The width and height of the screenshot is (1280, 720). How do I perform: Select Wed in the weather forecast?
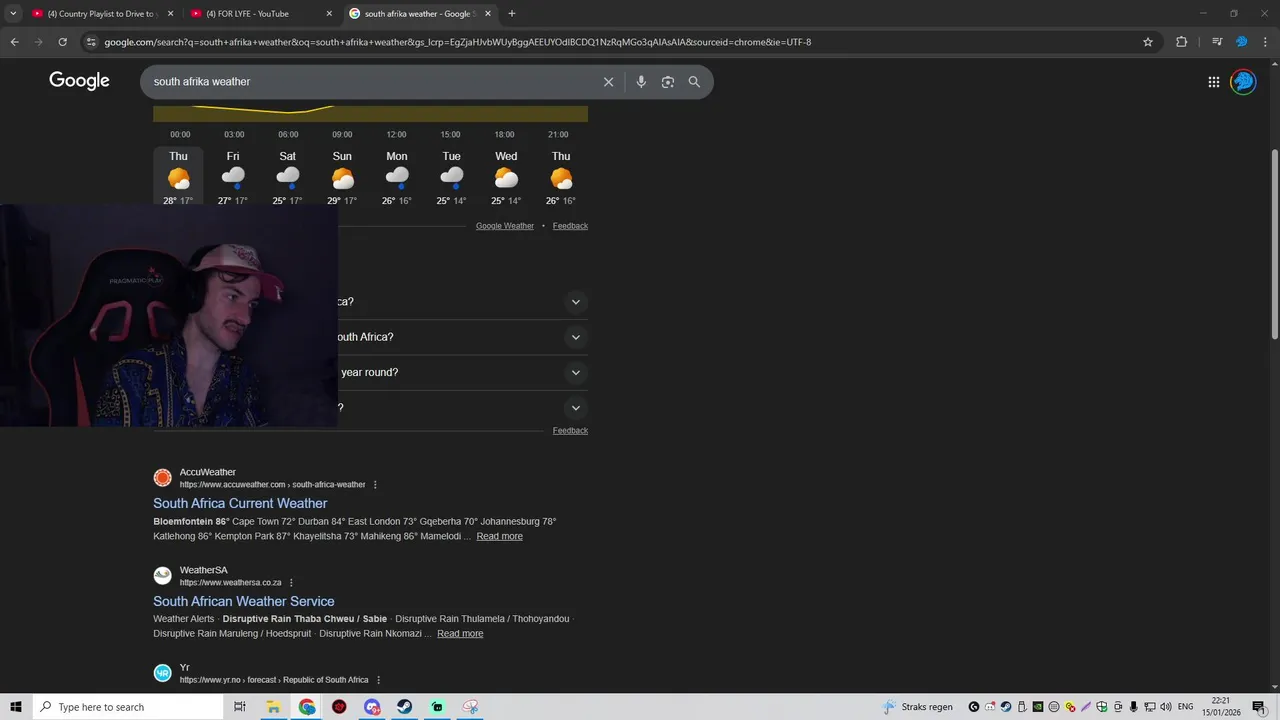click(506, 178)
